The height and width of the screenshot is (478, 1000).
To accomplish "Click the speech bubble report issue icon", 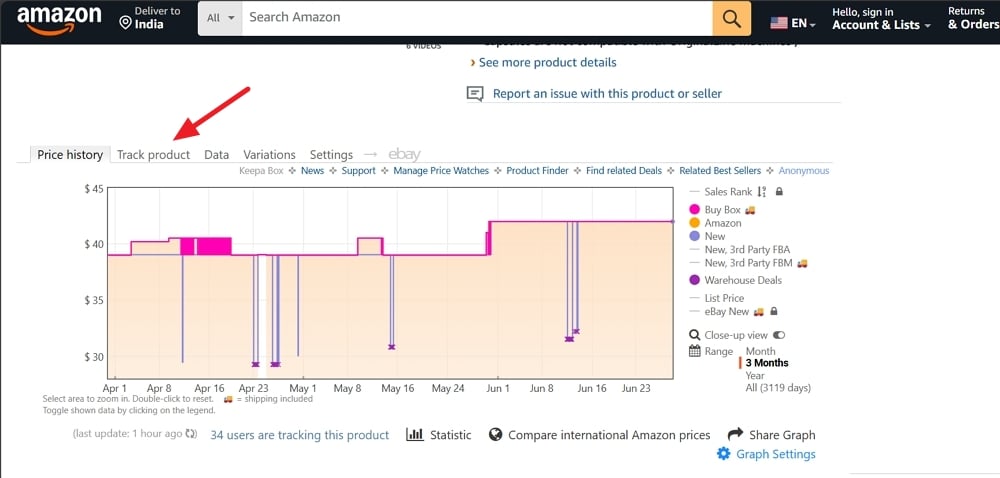I will click(475, 94).
